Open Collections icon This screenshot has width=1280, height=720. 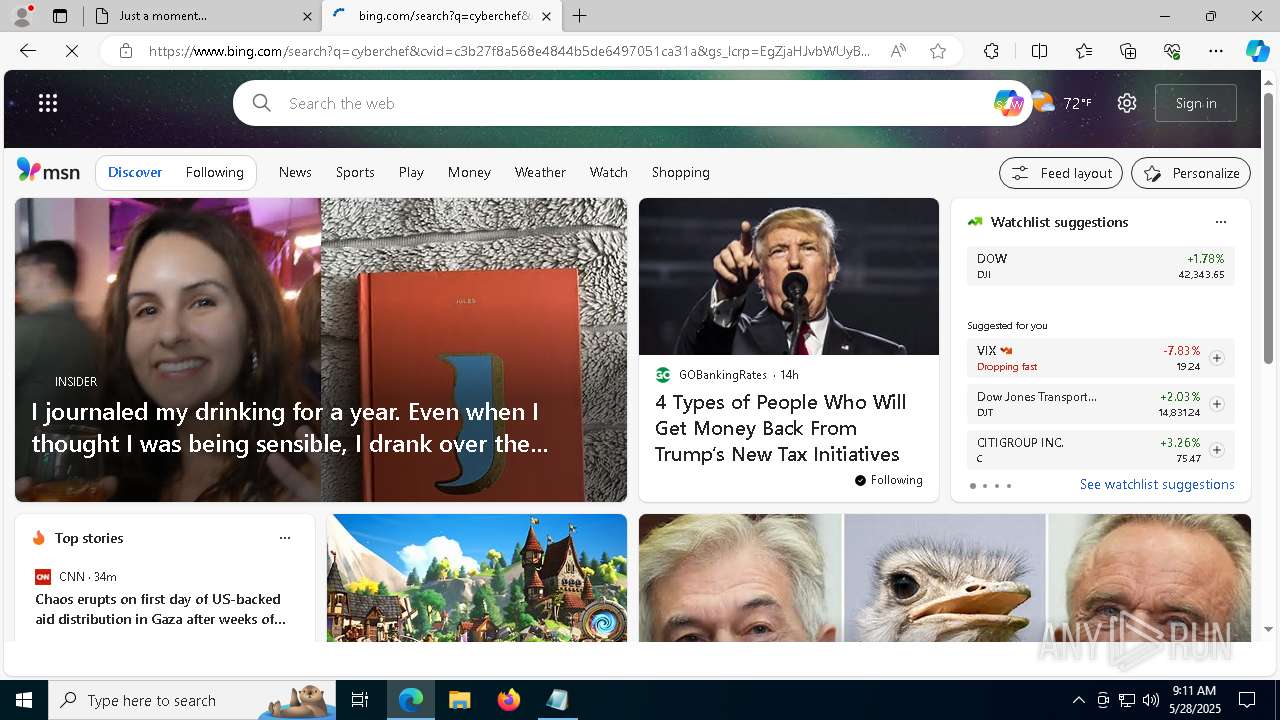coord(1128,51)
